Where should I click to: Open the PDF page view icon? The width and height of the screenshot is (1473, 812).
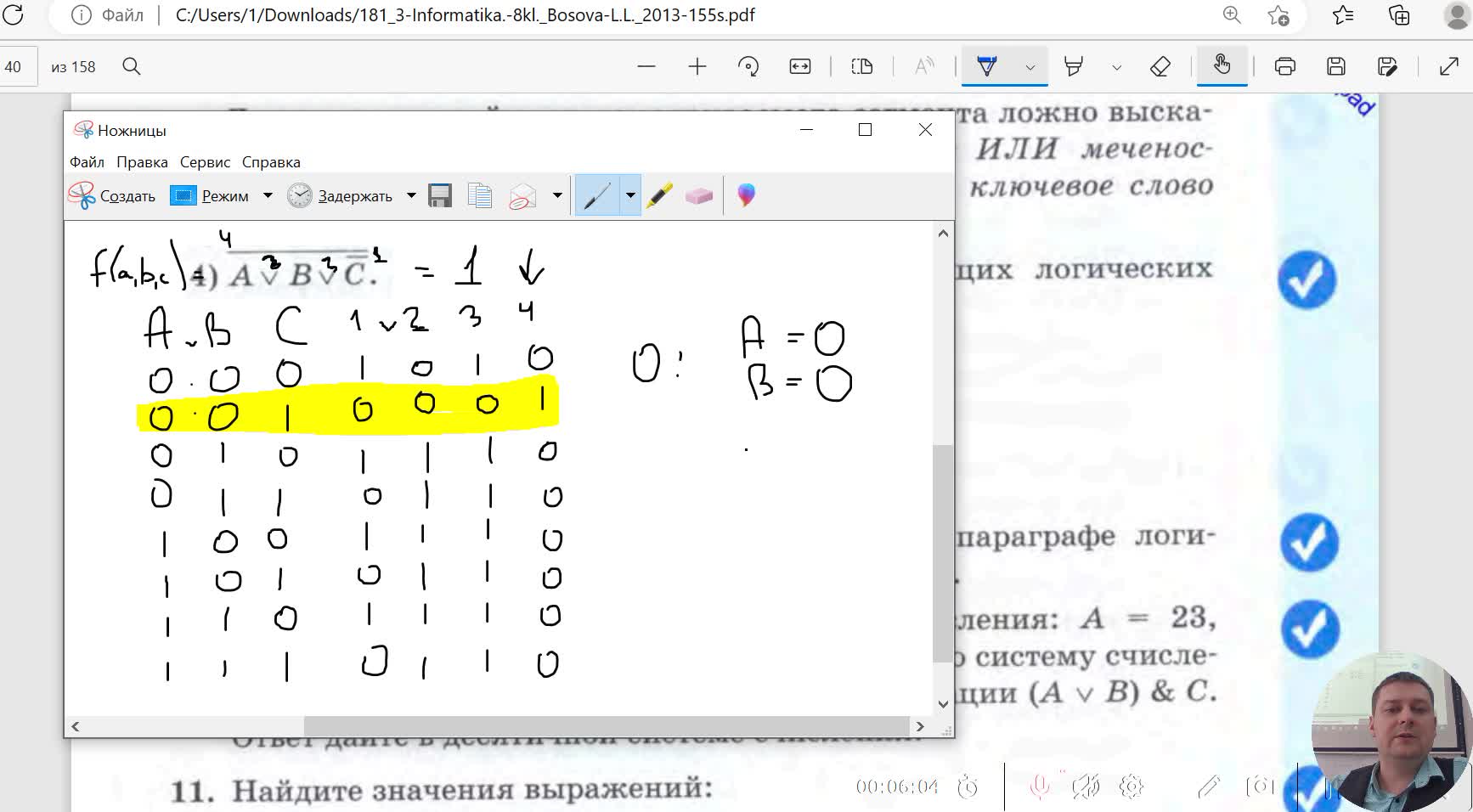pyautogui.click(x=862, y=66)
